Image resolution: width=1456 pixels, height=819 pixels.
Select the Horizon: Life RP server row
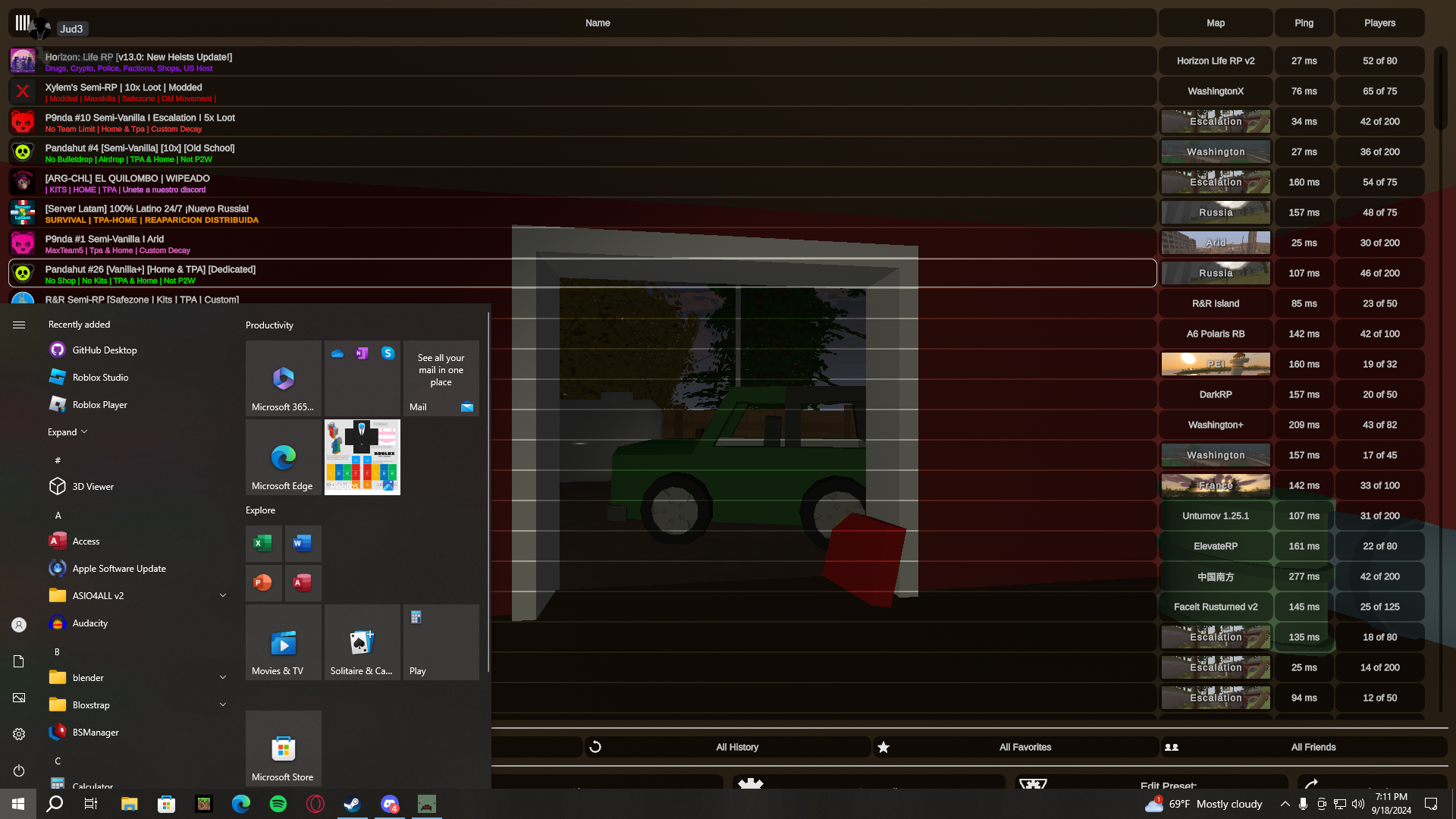(x=582, y=61)
